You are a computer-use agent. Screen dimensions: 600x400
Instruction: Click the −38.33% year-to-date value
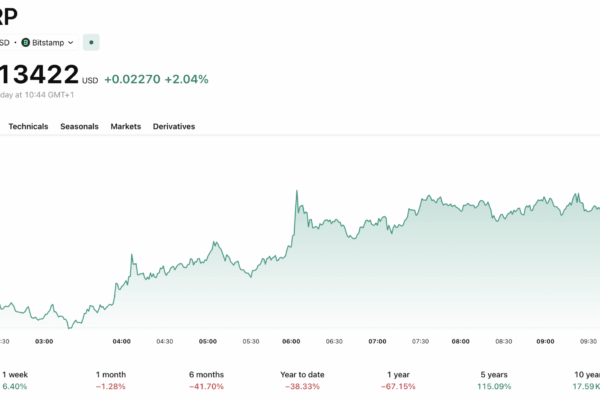click(302, 386)
